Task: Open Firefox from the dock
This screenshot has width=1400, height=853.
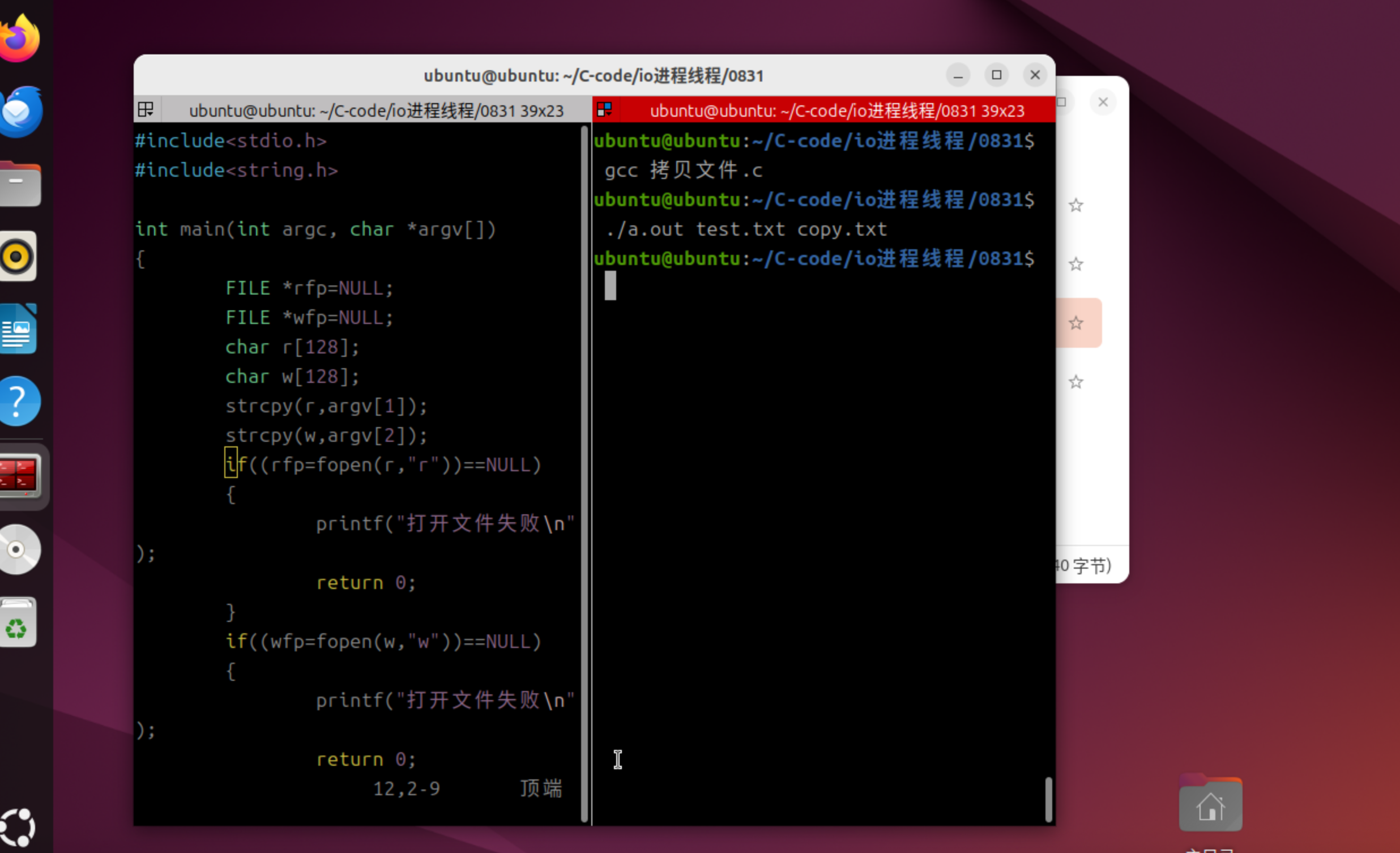Action: click(20, 39)
